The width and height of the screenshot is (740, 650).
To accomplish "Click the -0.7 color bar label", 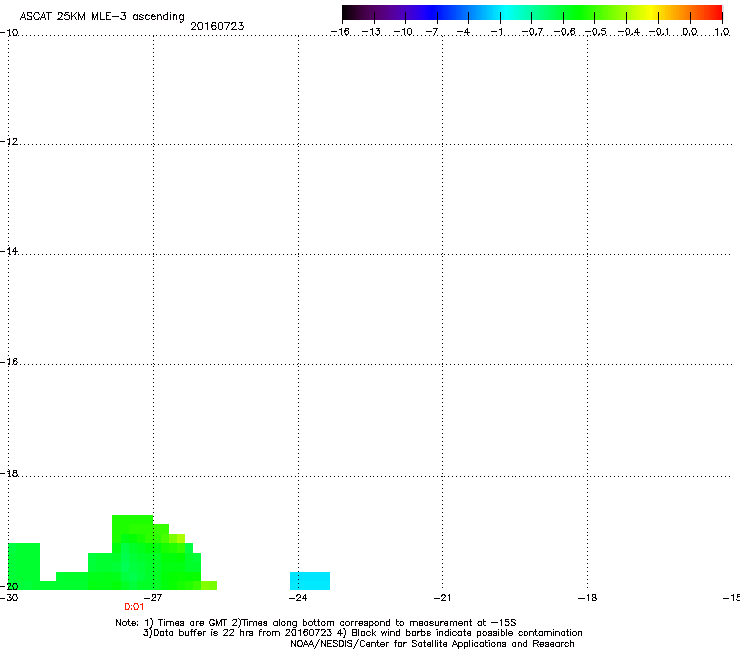I will pos(532,32).
